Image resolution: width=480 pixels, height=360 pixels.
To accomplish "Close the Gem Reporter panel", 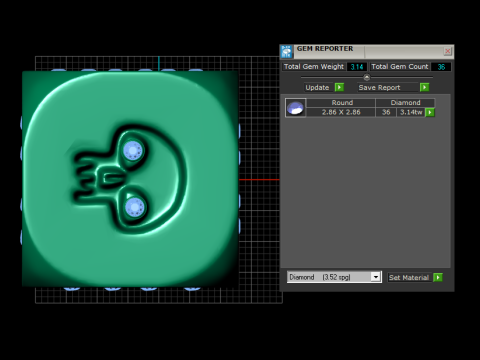I will click(448, 51).
